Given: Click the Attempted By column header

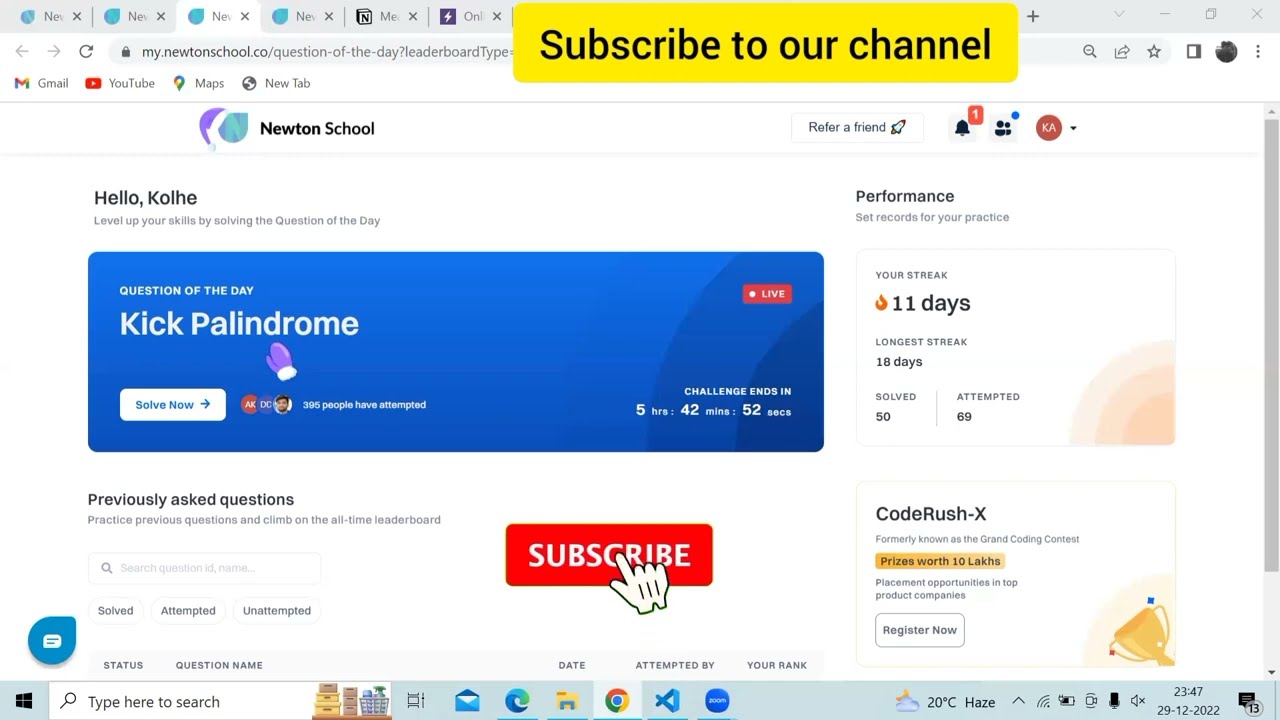Looking at the screenshot, I should pyautogui.click(x=675, y=665).
